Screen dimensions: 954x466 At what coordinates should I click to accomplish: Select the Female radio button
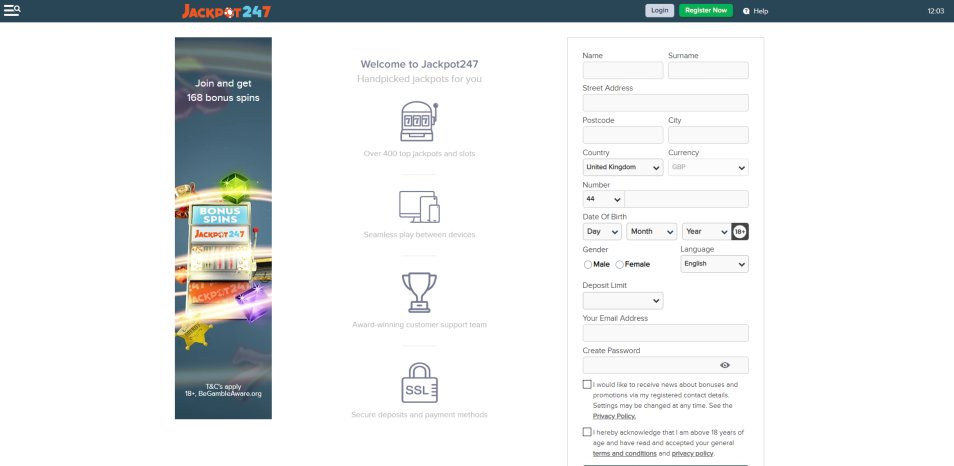(x=619, y=265)
